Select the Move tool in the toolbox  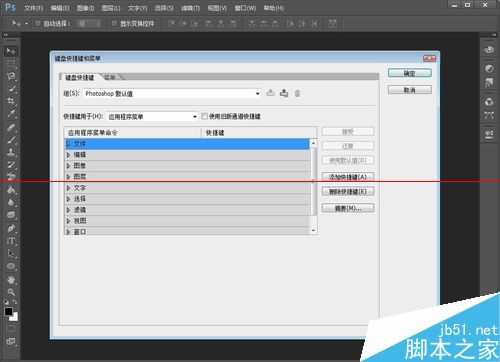[x=11, y=51]
